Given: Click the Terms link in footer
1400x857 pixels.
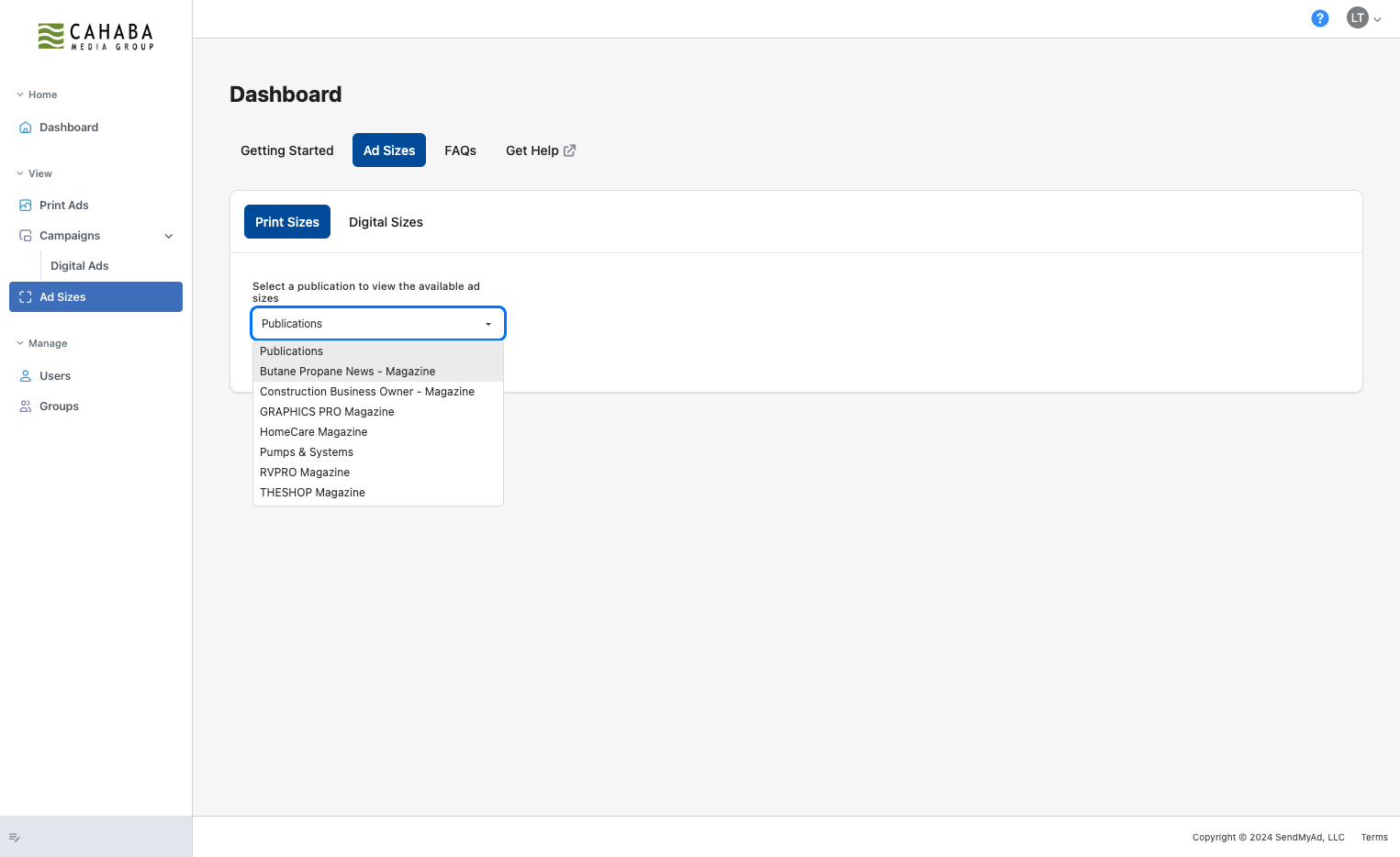Looking at the screenshot, I should 1374,837.
